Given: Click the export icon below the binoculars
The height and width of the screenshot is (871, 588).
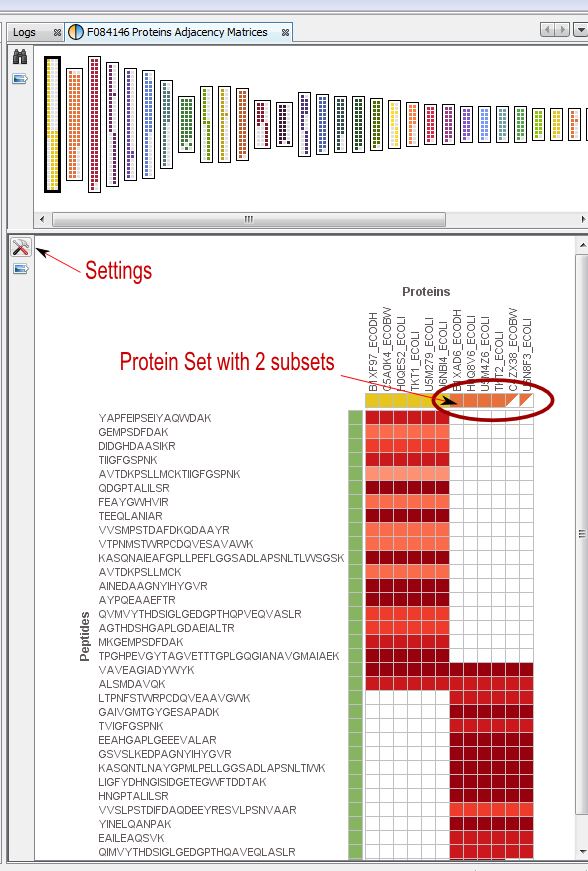Looking at the screenshot, I should (20, 79).
